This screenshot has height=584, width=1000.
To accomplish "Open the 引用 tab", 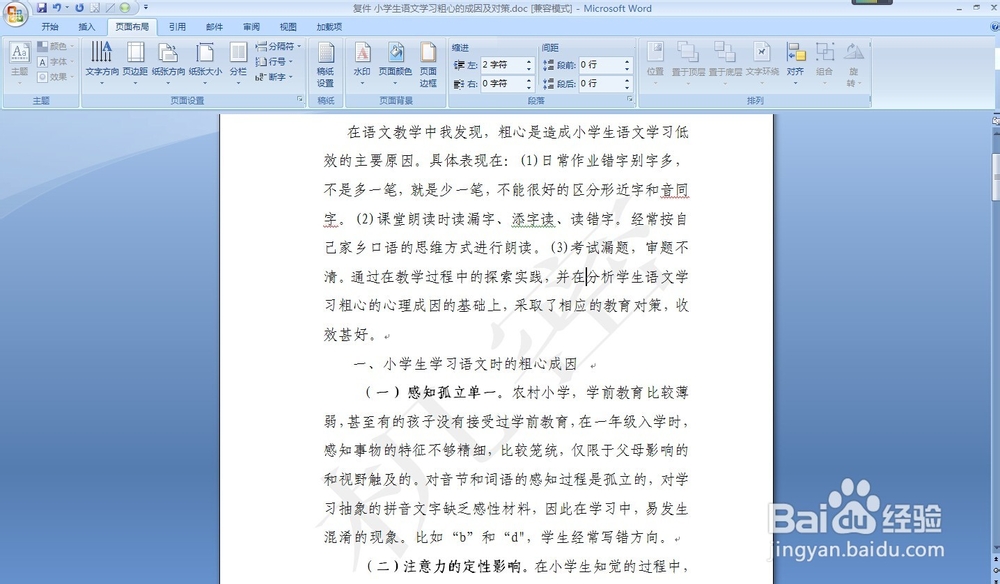I will [x=177, y=27].
